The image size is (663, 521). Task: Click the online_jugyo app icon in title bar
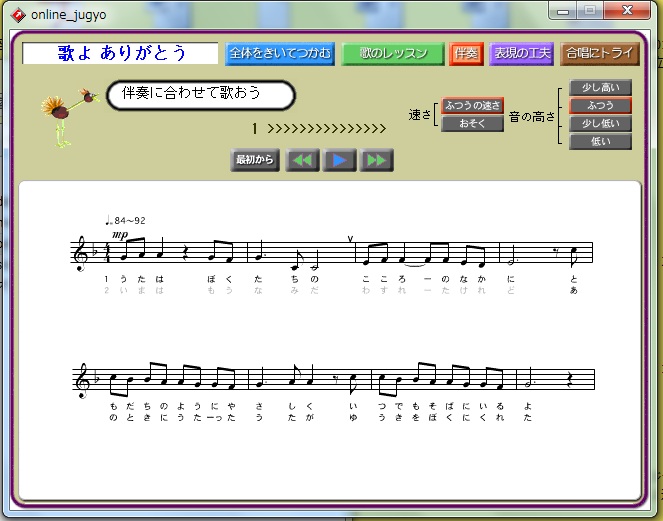click(x=18, y=15)
